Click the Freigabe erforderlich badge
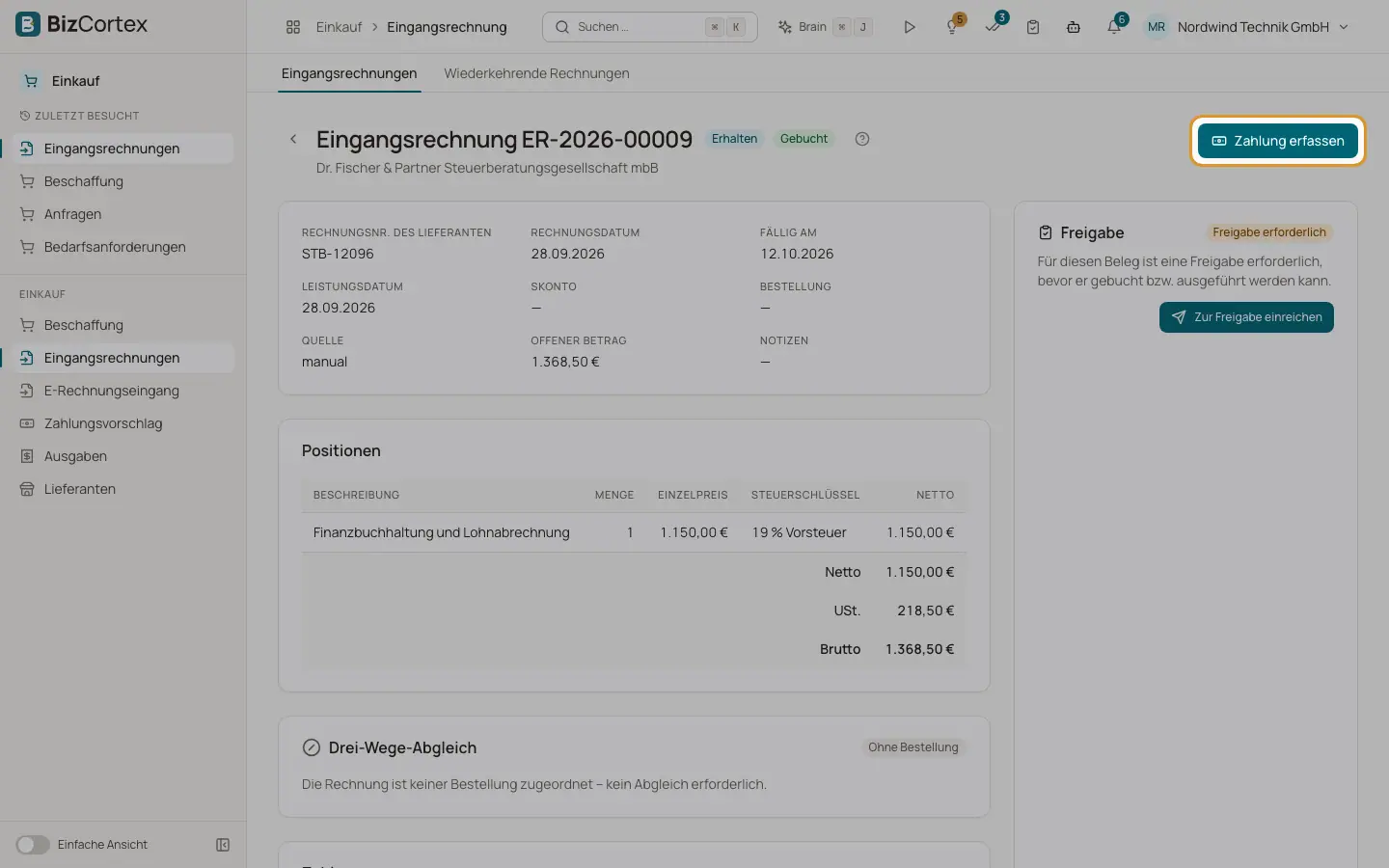 pos(1269,232)
